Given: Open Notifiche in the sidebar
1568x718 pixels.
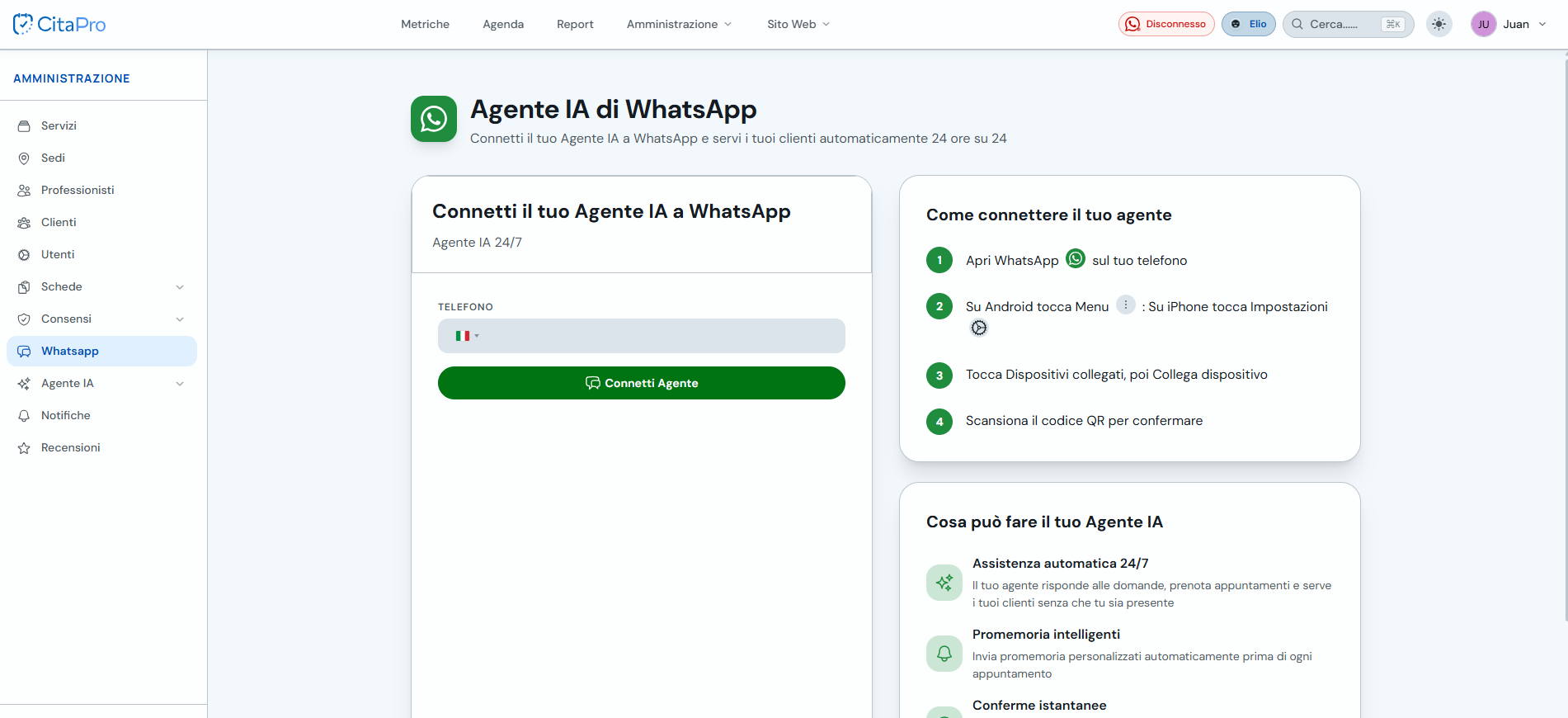Looking at the screenshot, I should [101, 415].
